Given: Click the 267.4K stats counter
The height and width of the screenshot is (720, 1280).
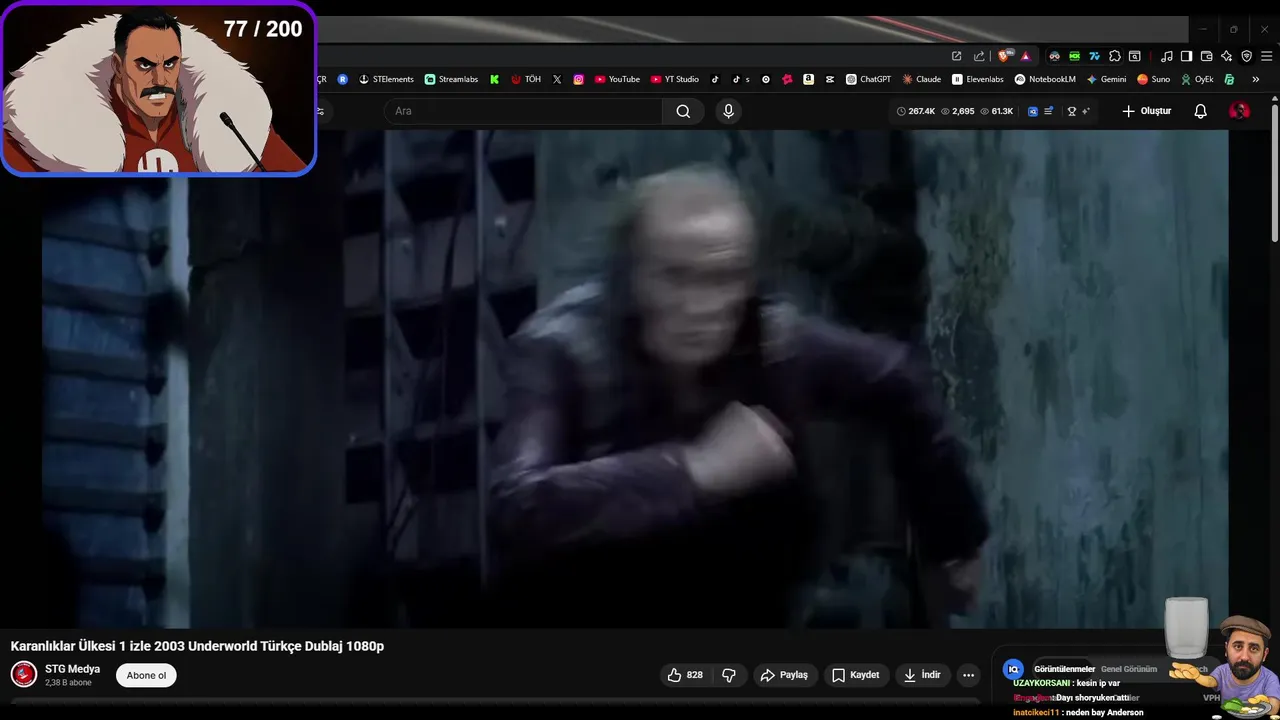Looking at the screenshot, I should coord(916,111).
